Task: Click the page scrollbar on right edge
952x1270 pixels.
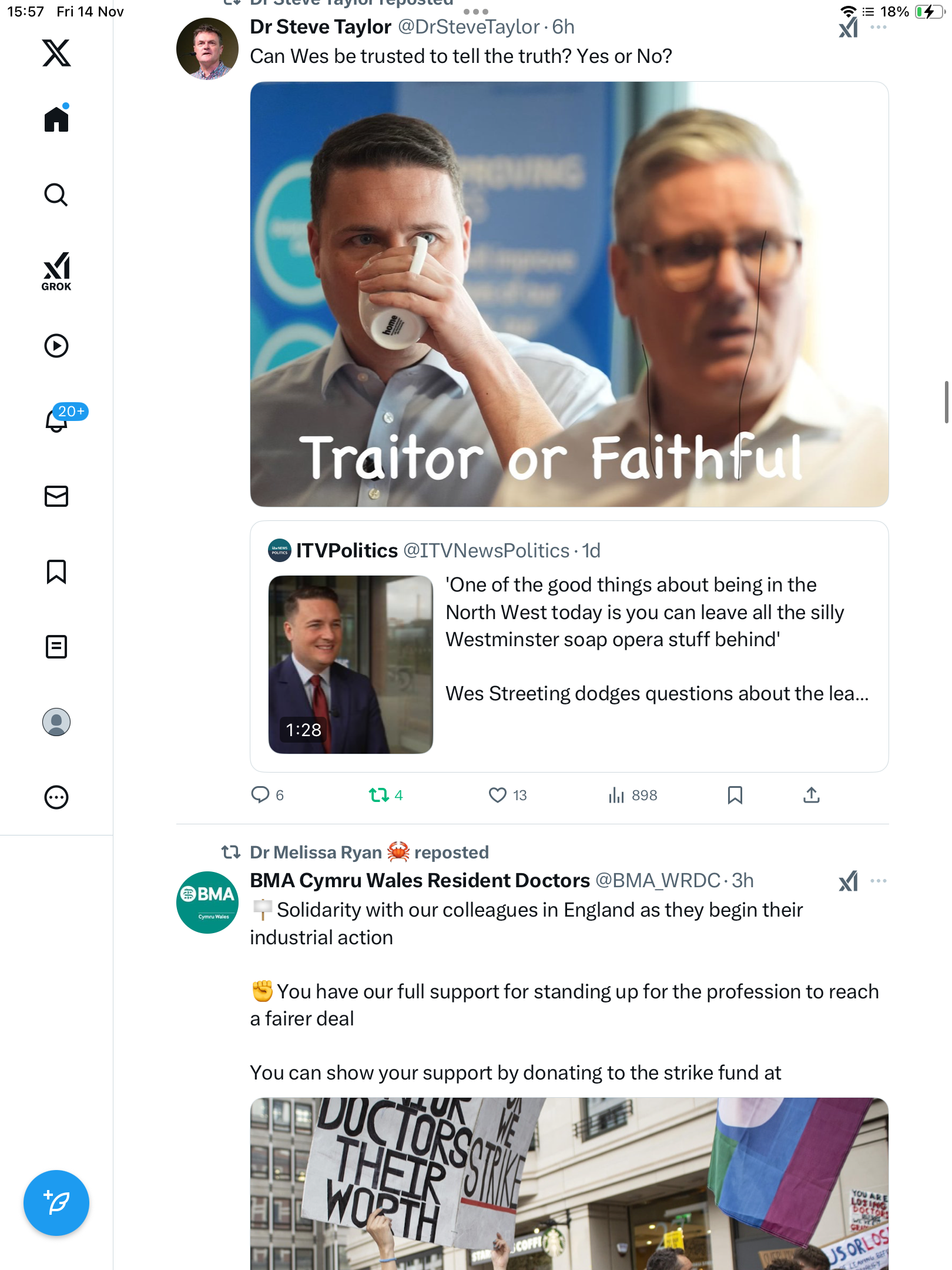Action: (x=946, y=402)
